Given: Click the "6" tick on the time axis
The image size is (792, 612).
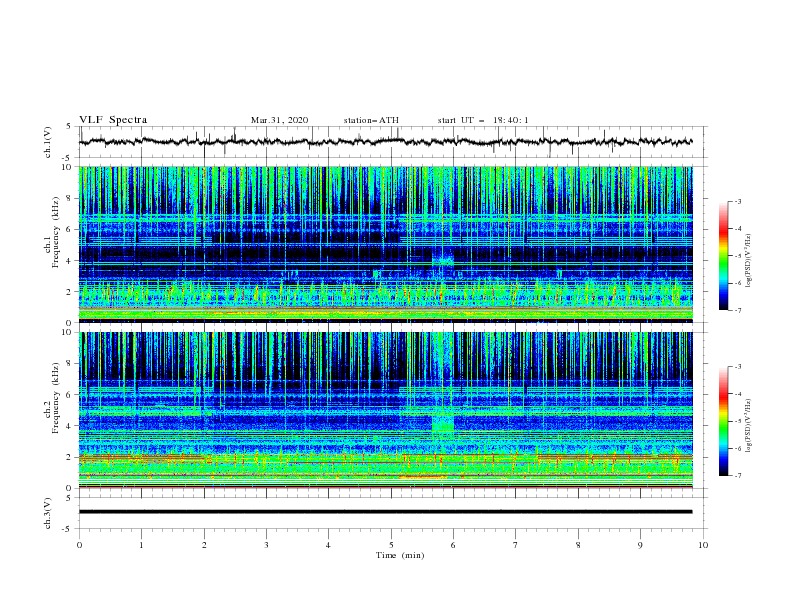Looking at the screenshot, I should (x=453, y=545).
